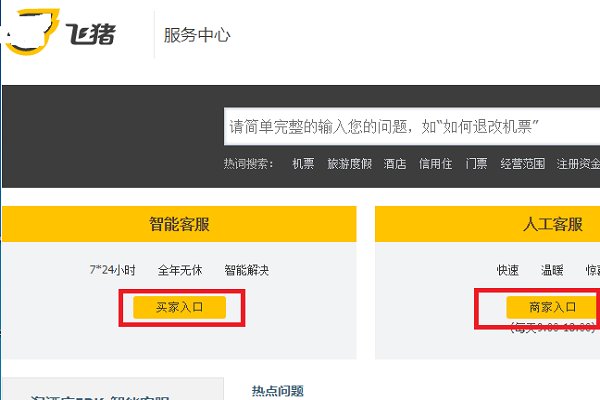Pick the 门票 hot search keyword
This screenshot has width=600, height=400.
(x=476, y=164)
